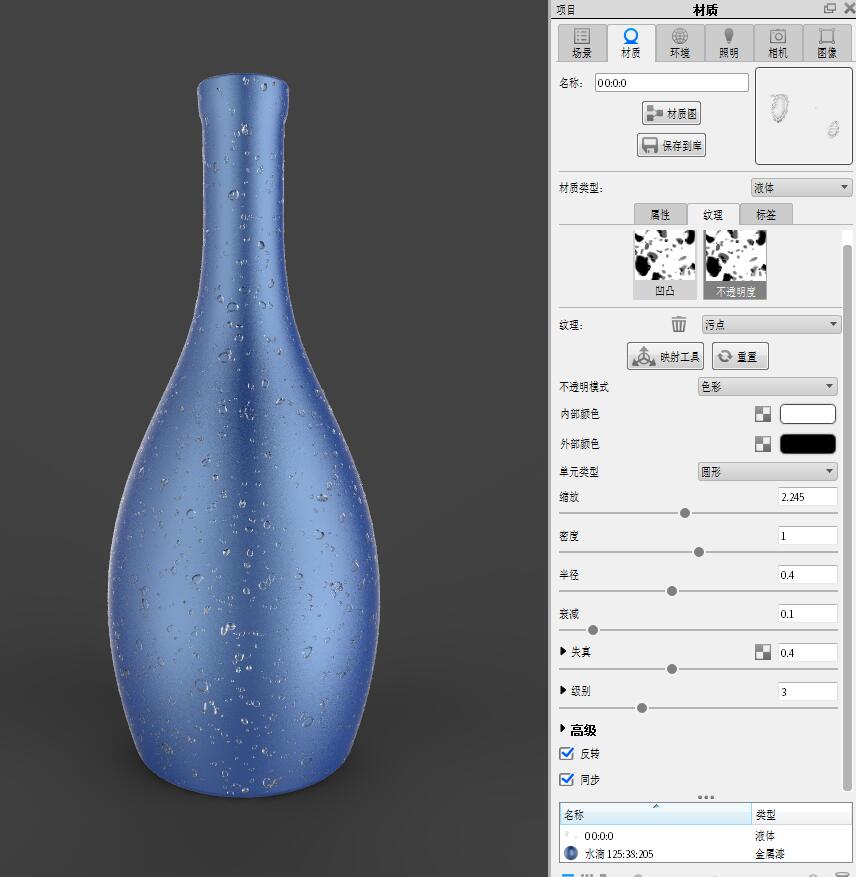Click the texture icon beside 外部颜色
The height and width of the screenshot is (877, 856).
pos(763,444)
